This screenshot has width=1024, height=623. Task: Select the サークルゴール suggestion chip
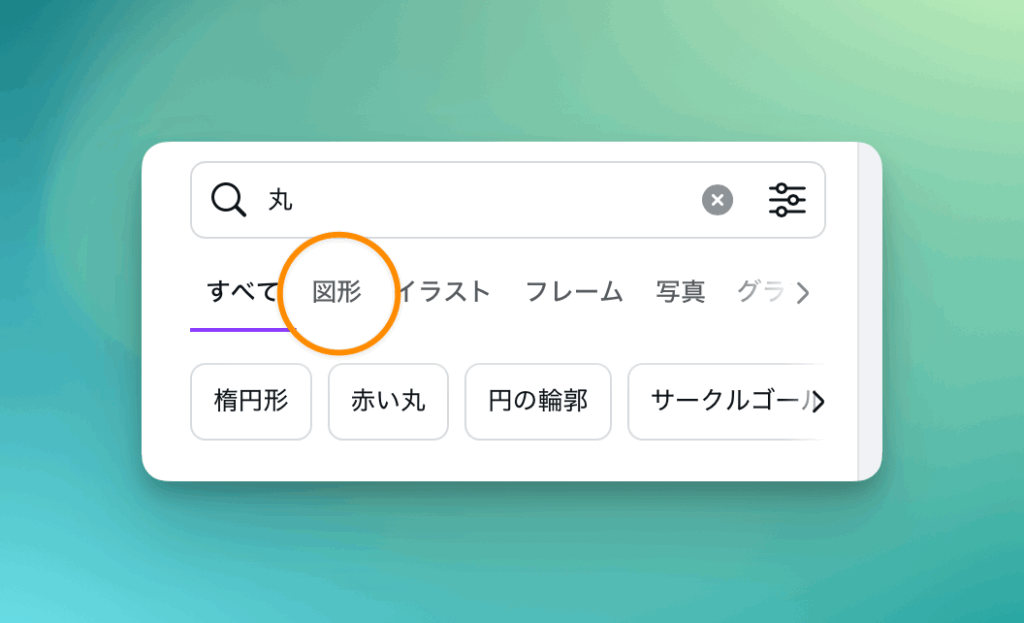click(x=725, y=402)
